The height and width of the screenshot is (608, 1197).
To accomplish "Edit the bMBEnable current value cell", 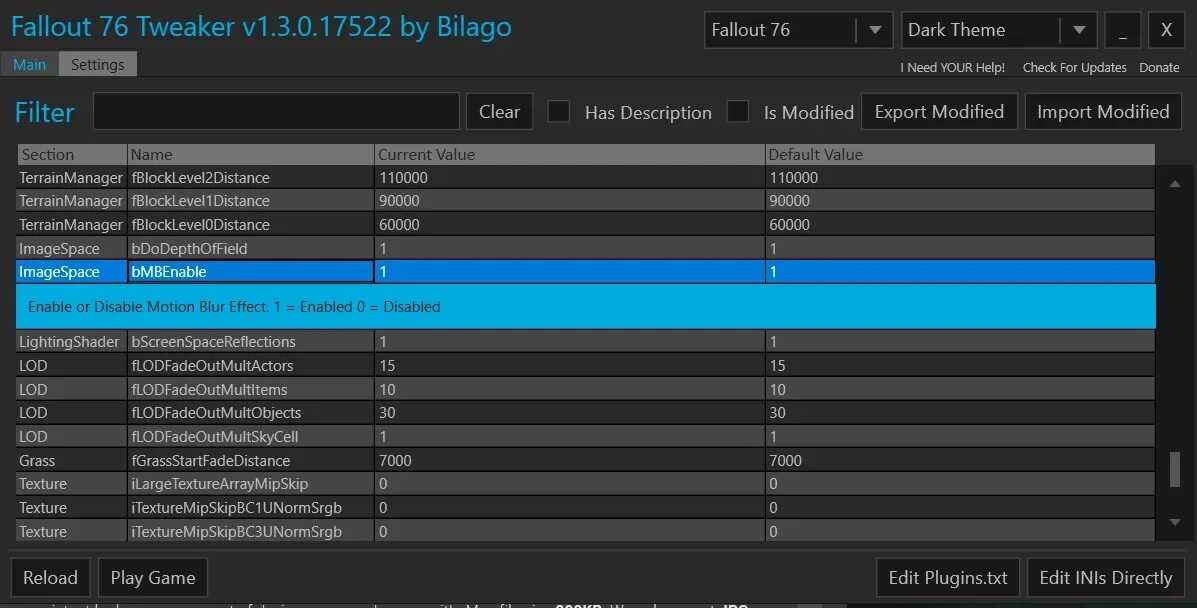I will [569, 271].
